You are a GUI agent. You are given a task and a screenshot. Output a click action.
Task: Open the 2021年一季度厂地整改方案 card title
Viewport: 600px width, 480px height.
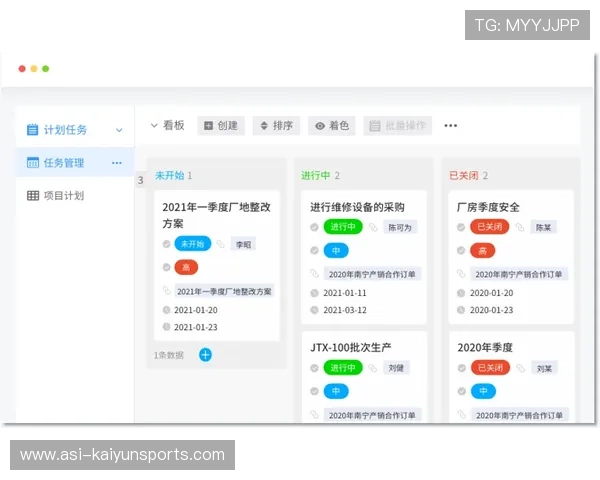[x=216, y=215]
